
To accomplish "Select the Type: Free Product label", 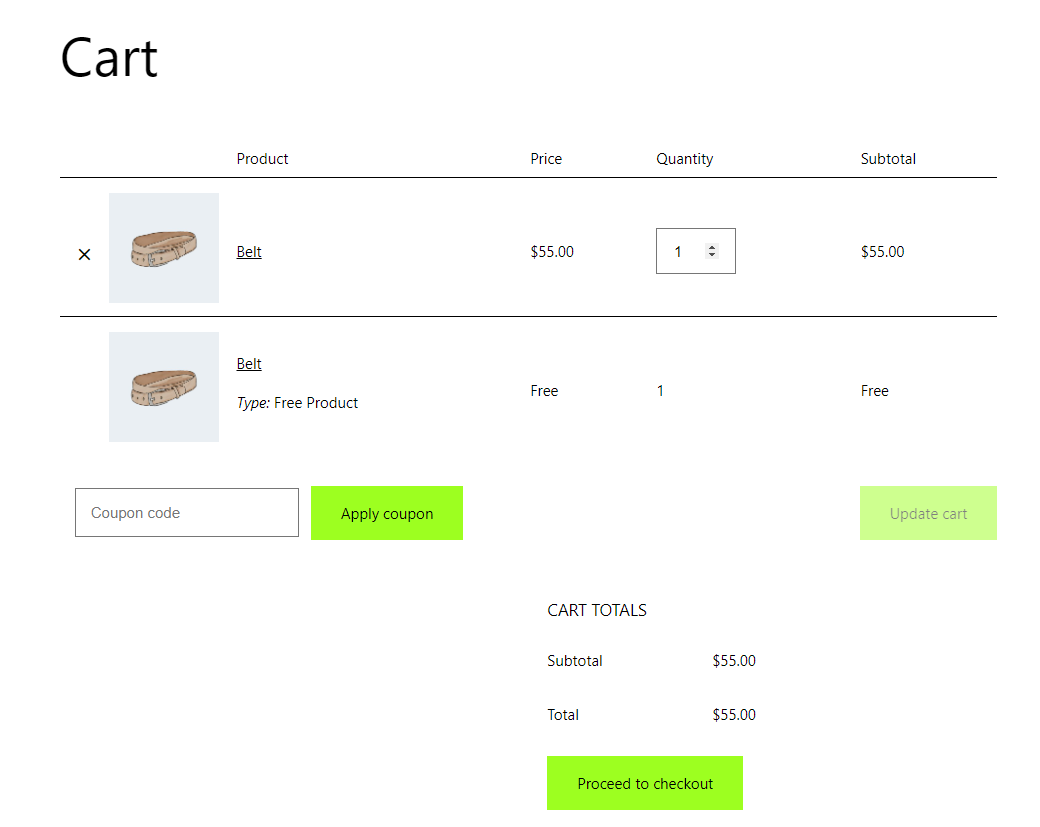I will 297,403.
